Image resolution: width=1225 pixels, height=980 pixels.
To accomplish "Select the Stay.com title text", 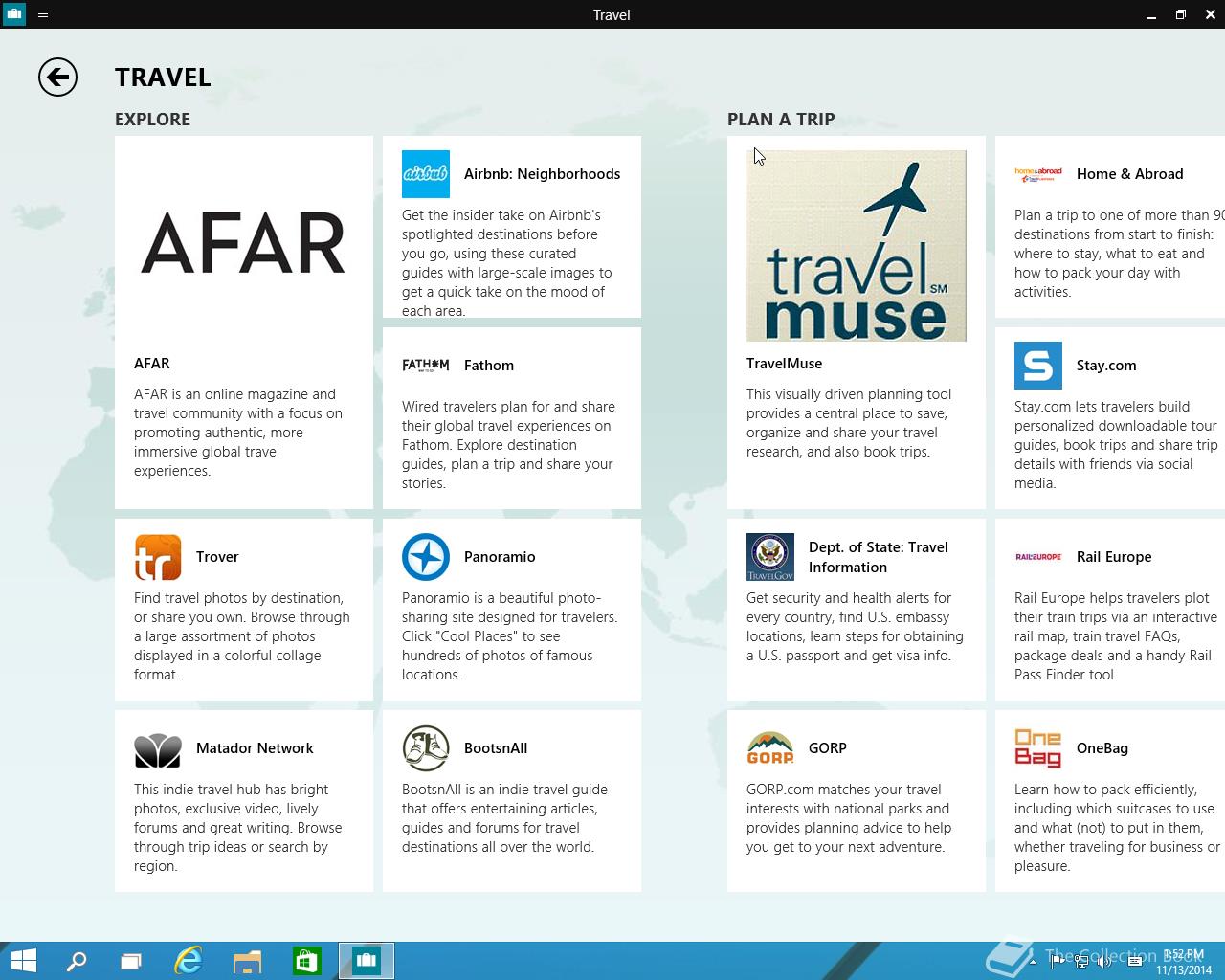I will [1106, 366].
